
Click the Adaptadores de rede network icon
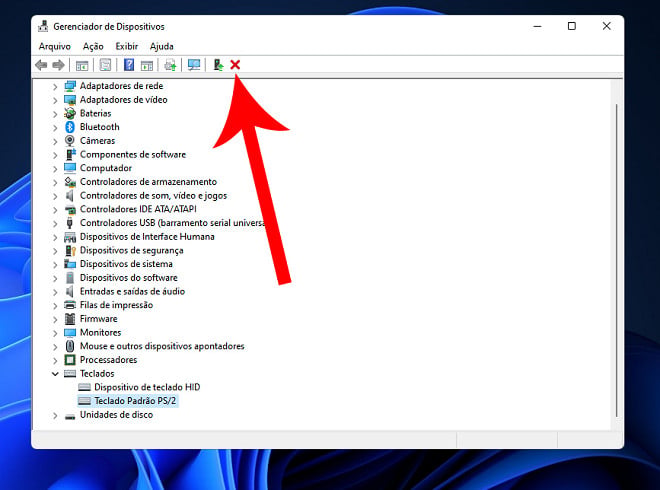click(x=70, y=86)
